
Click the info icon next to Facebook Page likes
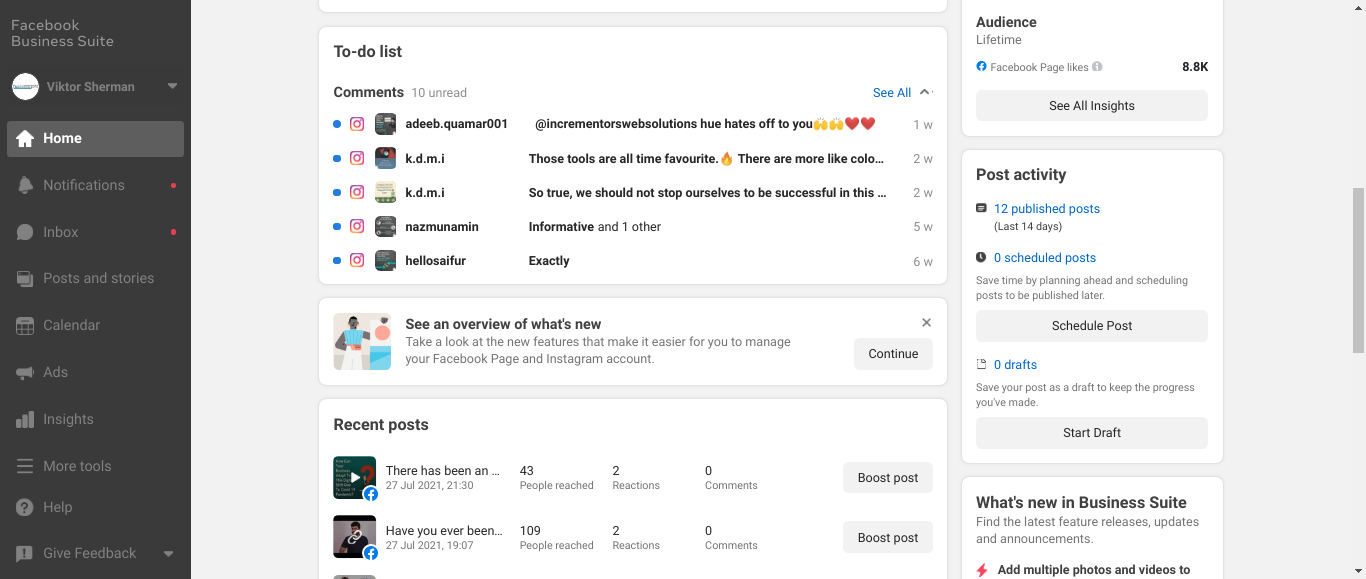click(1097, 67)
